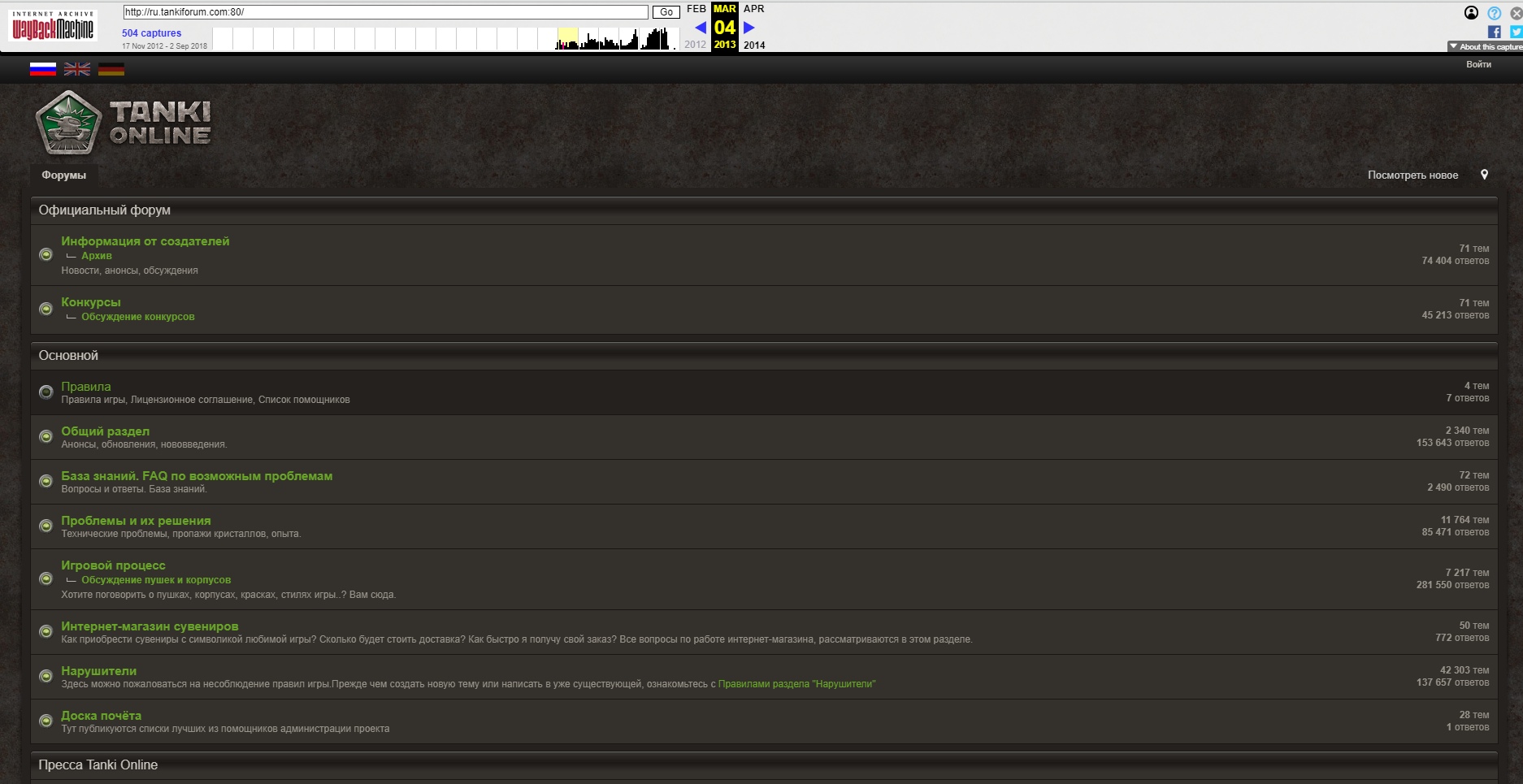This screenshot has width=1523, height=784.
Task: Open the Конкурсы forum
Action: (x=91, y=302)
